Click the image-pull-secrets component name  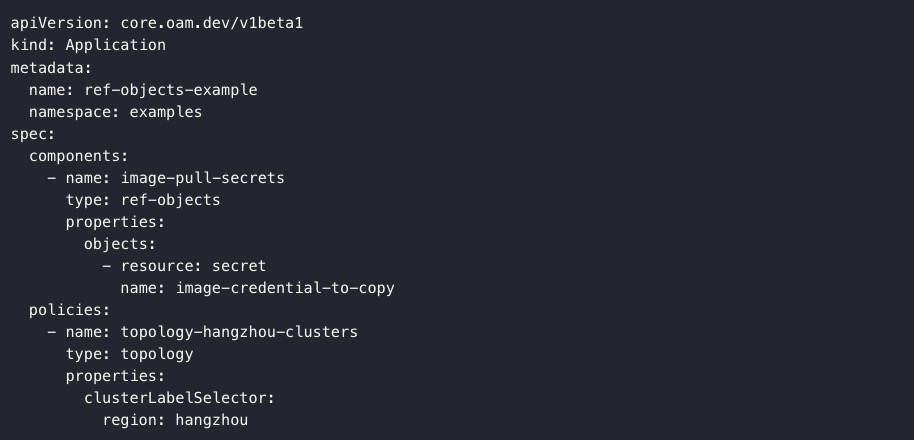pyautogui.click(x=203, y=178)
